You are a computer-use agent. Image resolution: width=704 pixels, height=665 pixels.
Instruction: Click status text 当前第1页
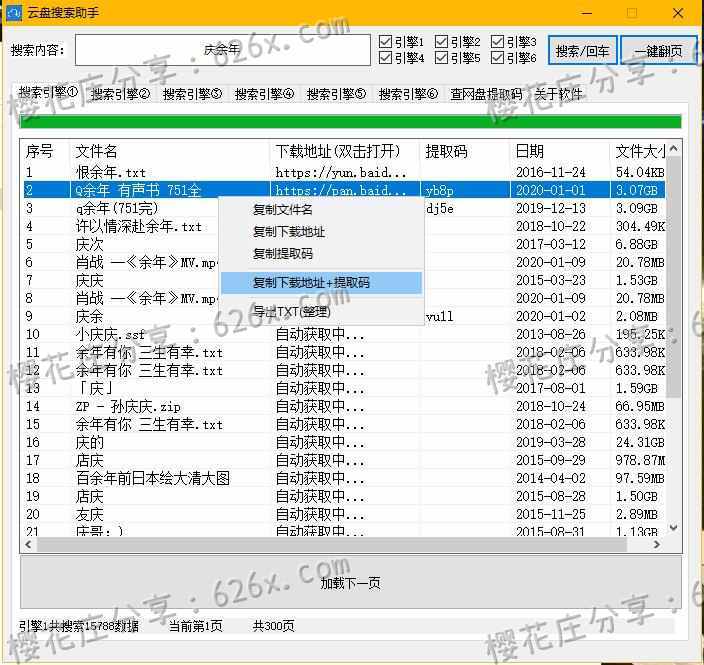click(x=195, y=626)
